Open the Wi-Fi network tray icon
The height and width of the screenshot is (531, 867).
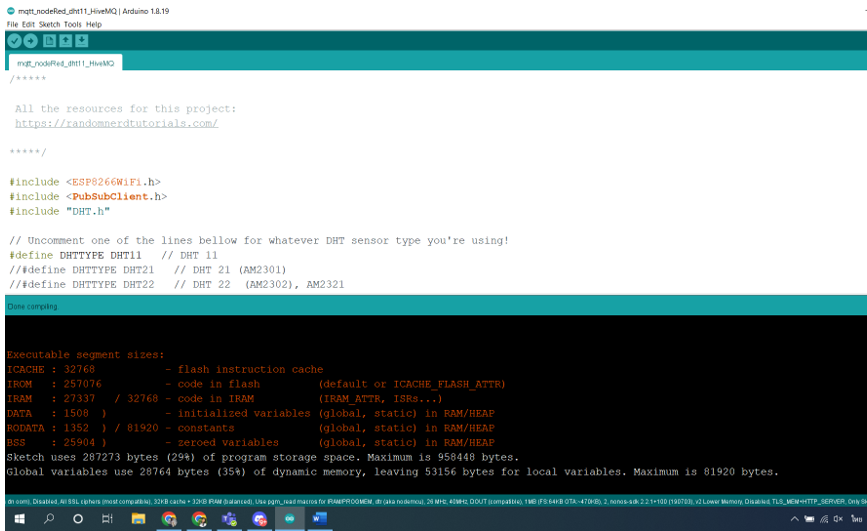[x=824, y=519]
